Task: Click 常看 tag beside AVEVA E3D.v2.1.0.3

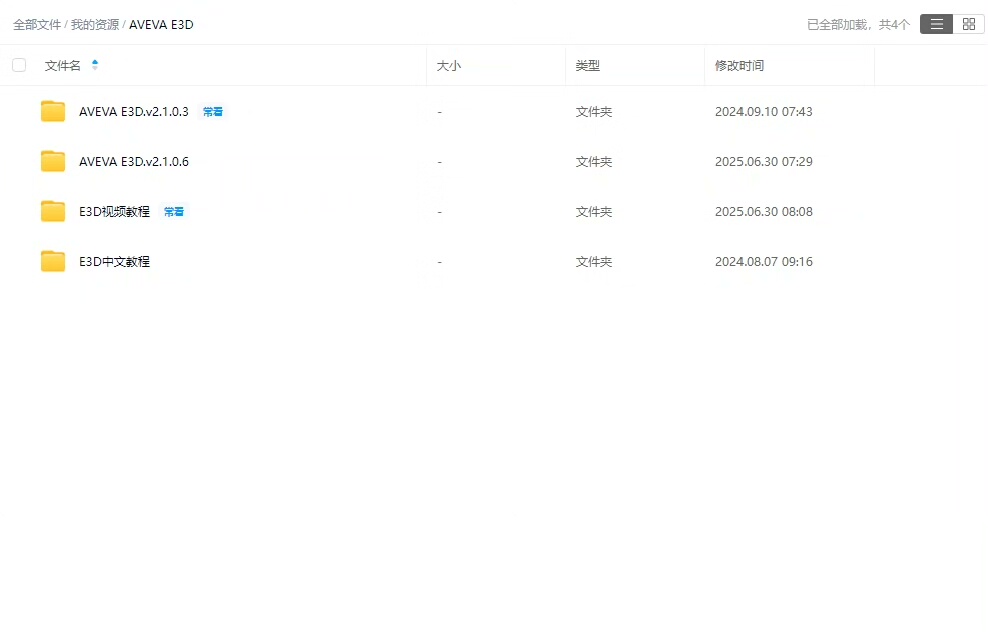Action: (x=212, y=112)
